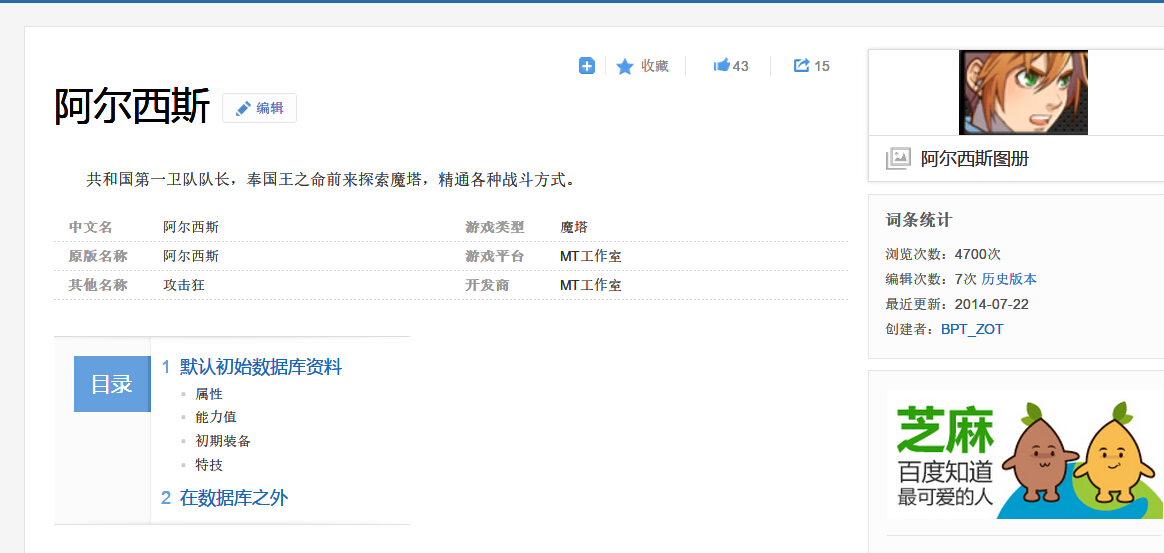Click the page title 阿尔西斯

[x=132, y=107]
